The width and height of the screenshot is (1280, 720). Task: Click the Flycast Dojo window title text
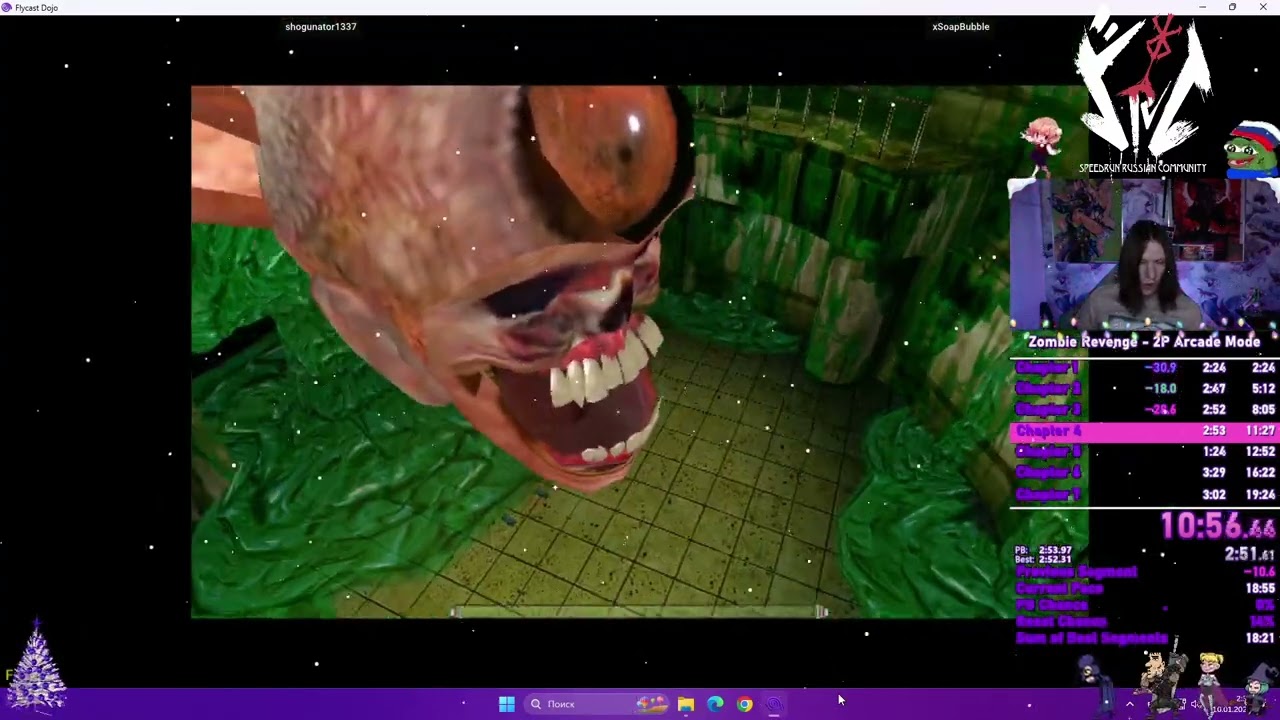click(36, 8)
